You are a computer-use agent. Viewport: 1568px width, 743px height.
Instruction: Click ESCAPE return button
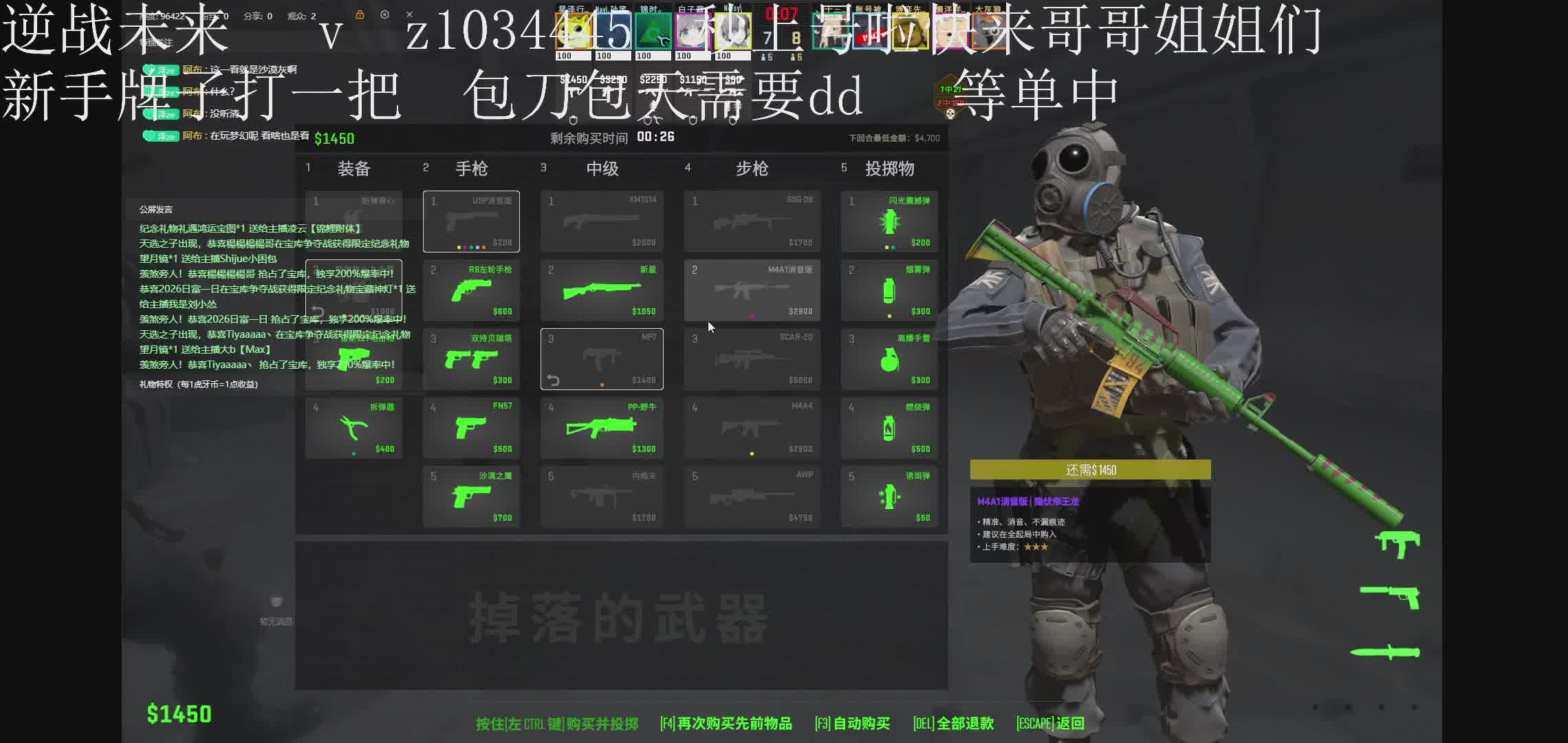(1050, 724)
